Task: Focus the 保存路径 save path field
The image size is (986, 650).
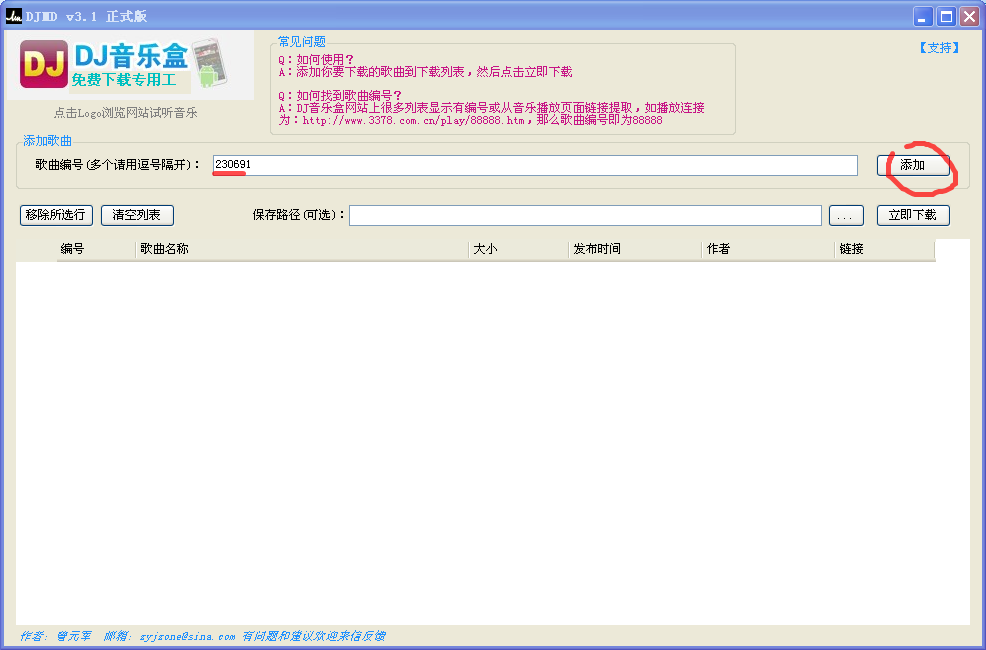Action: point(585,215)
